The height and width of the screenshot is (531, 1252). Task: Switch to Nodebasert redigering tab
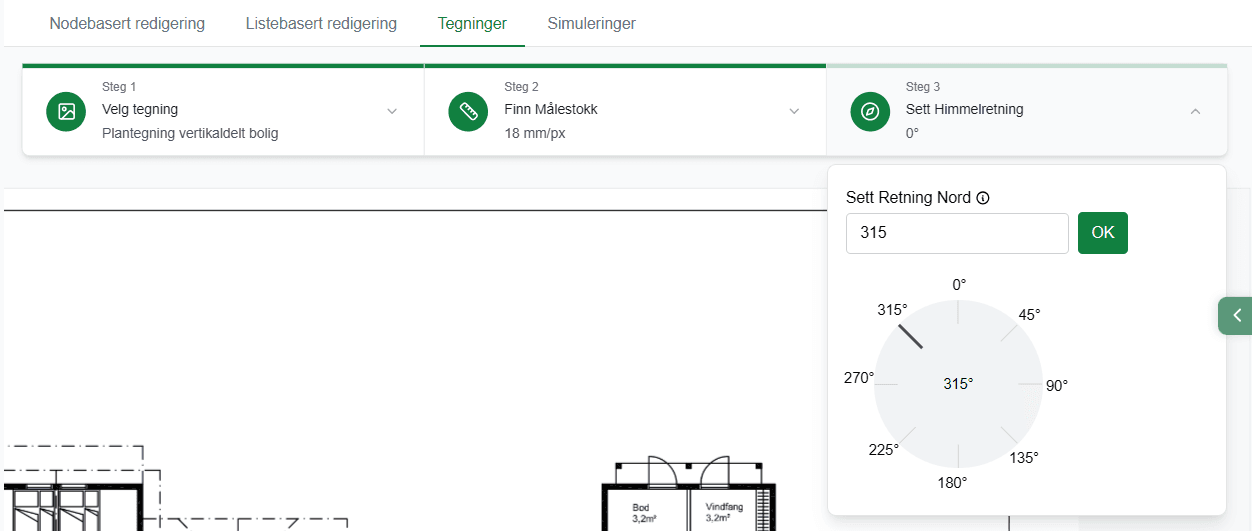tap(127, 23)
